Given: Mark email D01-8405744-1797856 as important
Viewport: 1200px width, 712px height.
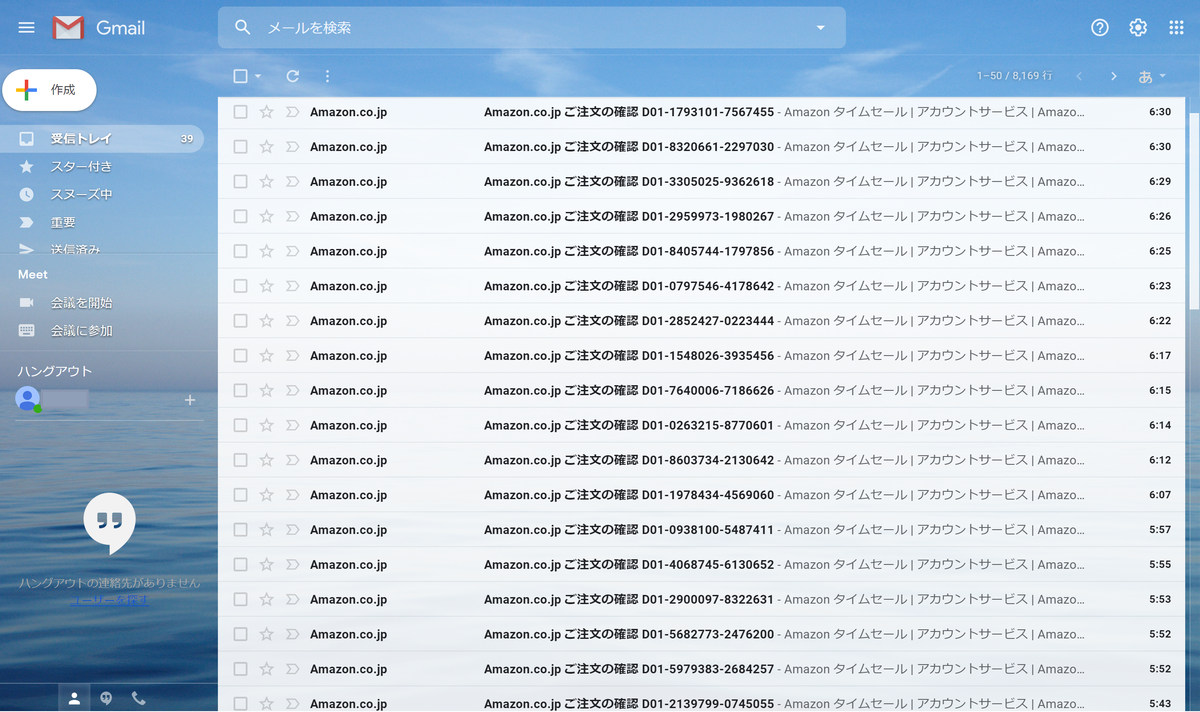Looking at the screenshot, I should click(x=292, y=251).
